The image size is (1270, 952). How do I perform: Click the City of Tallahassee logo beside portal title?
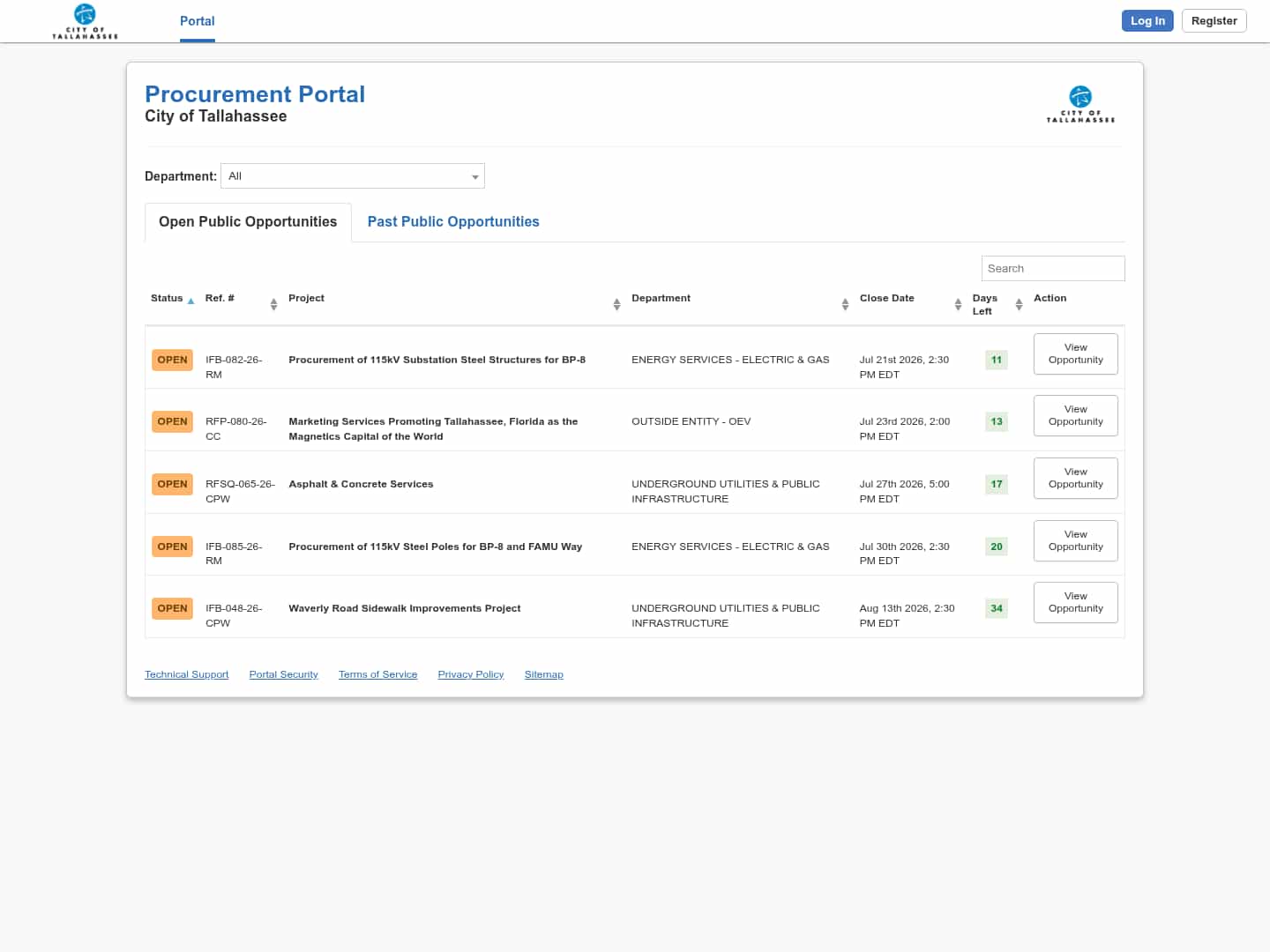pyautogui.click(x=1080, y=104)
